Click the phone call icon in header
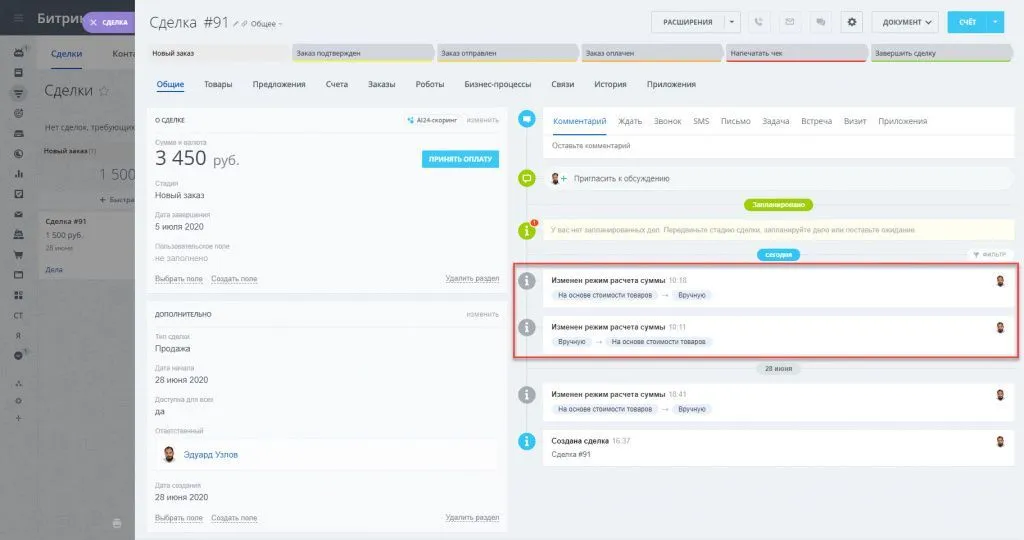This screenshot has height=540, width=1024. pyautogui.click(x=761, y=22)
